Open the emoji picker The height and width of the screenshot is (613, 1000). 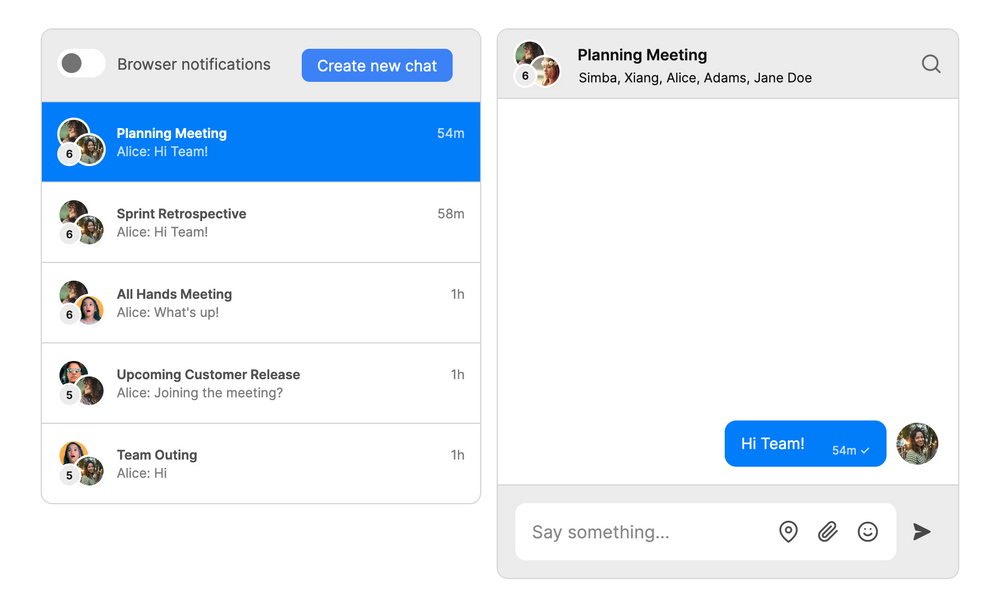867,532
